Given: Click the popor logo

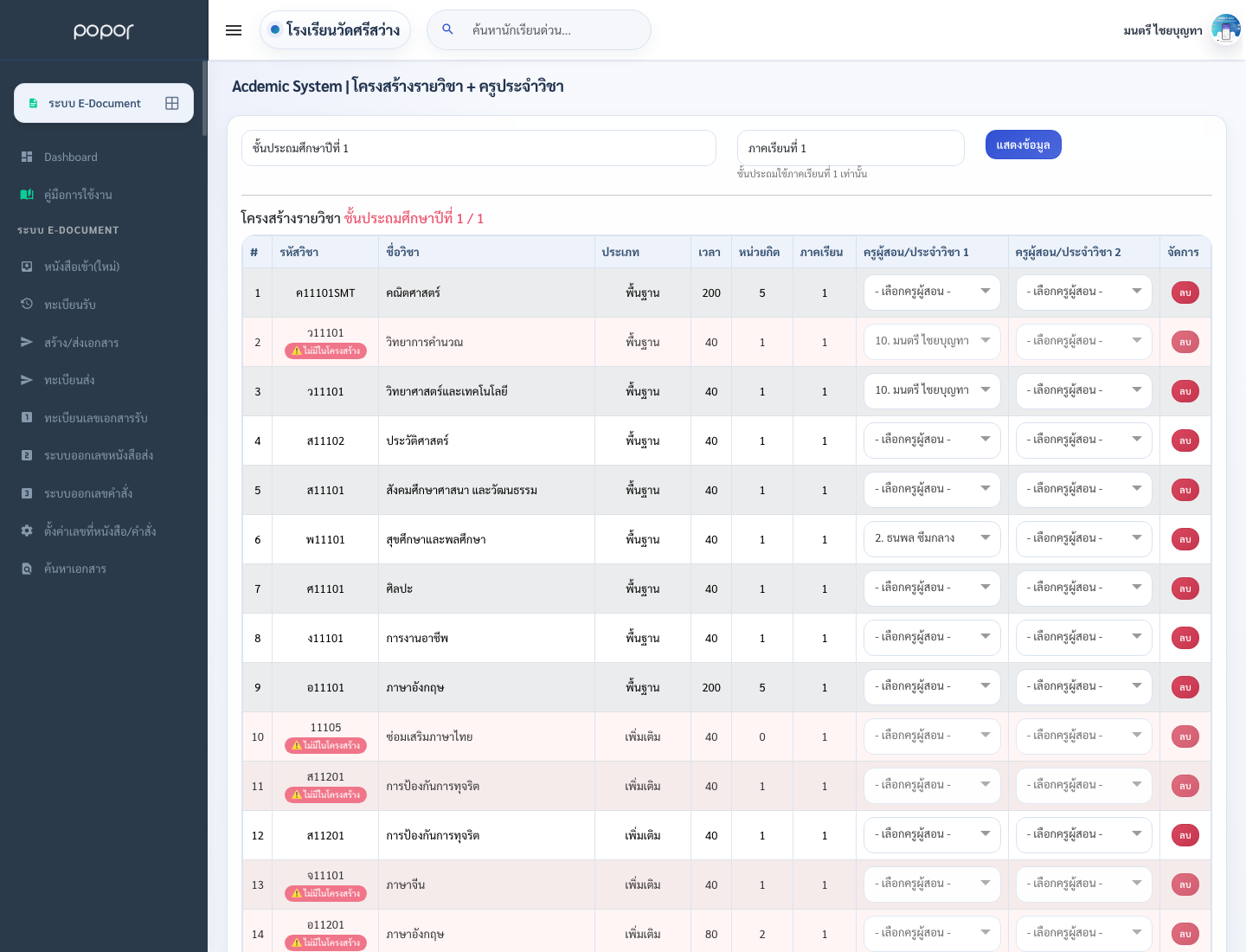Looking at the screenshot, I should click(x=104, y=31).
